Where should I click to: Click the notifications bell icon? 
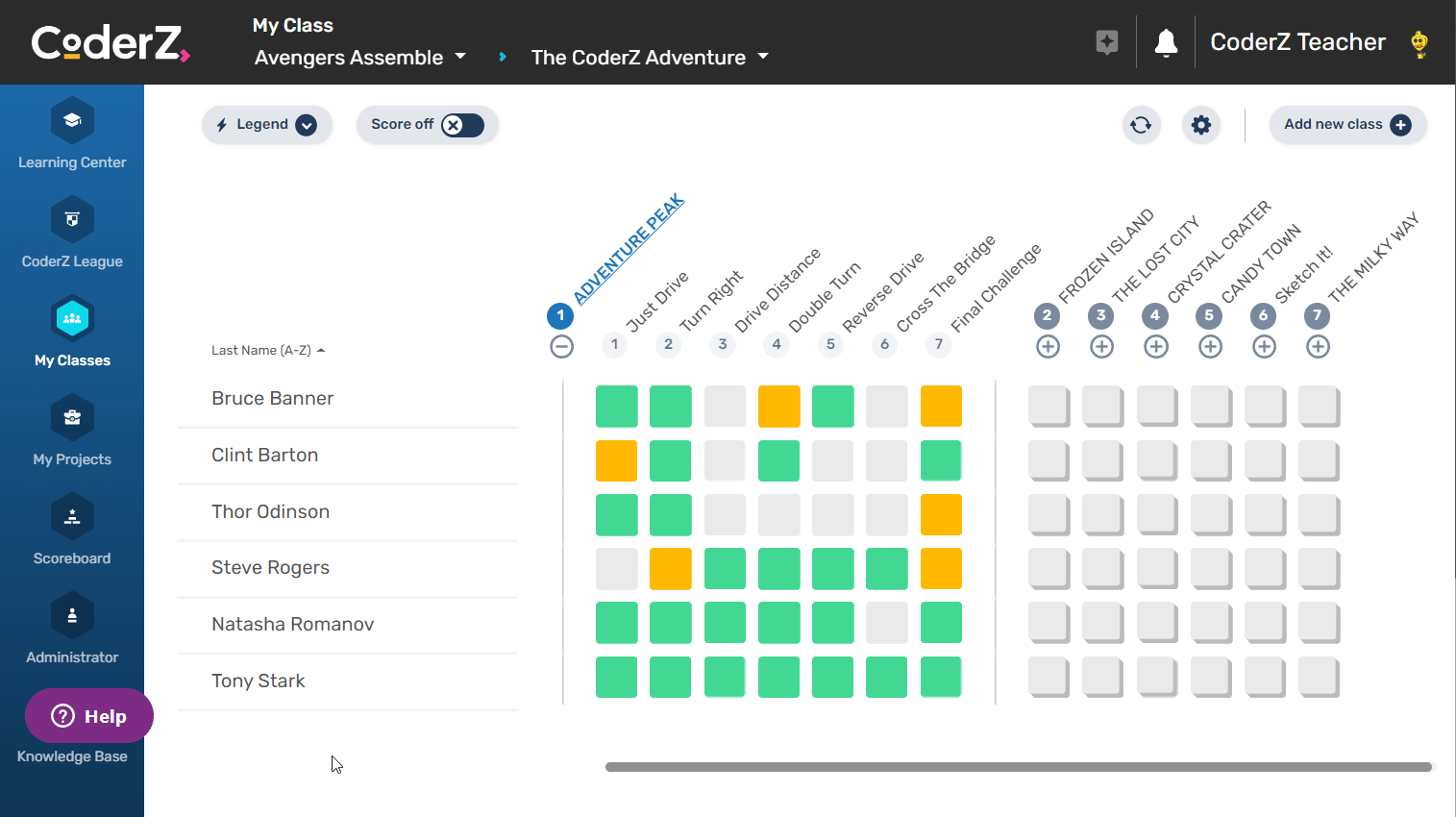[x=1166, y=43]
